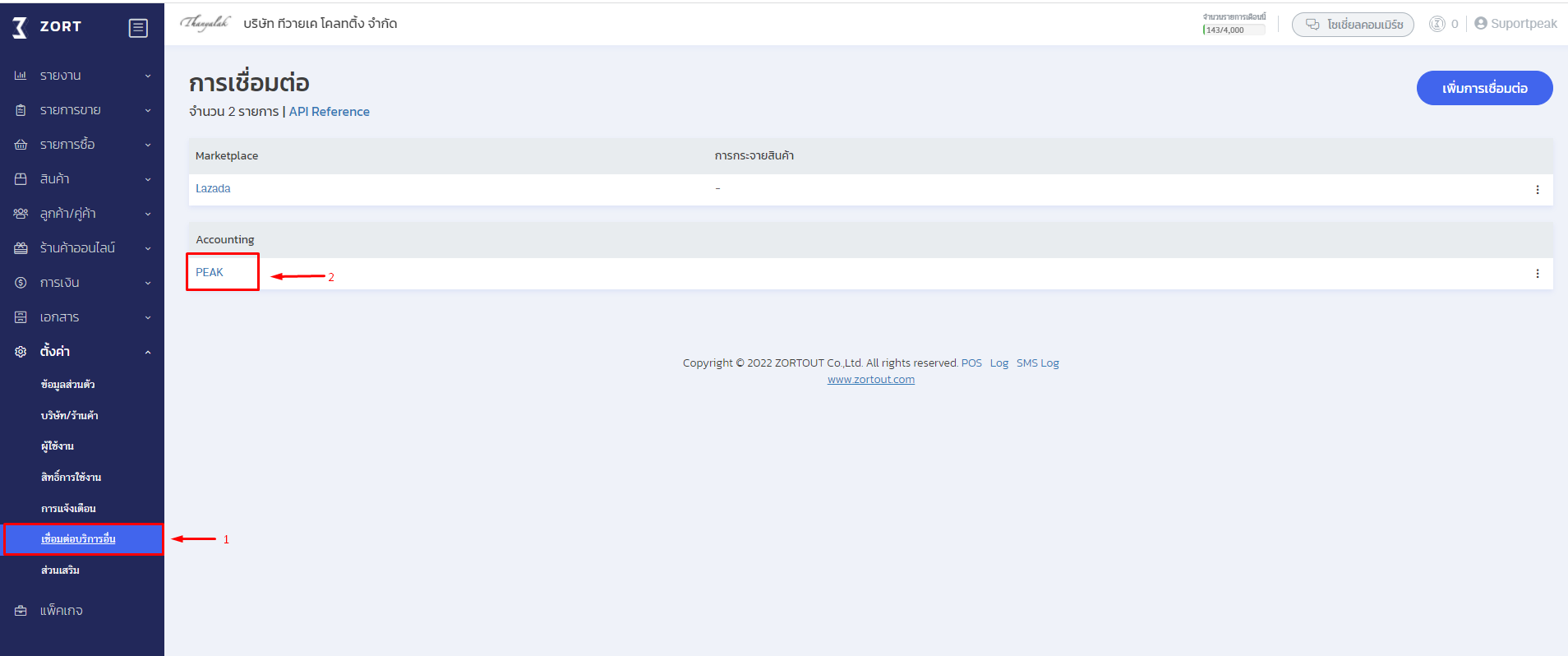Open the Lazada row three-dot menu
This screenshot has width=1568, height=656.
(1537, 190)
